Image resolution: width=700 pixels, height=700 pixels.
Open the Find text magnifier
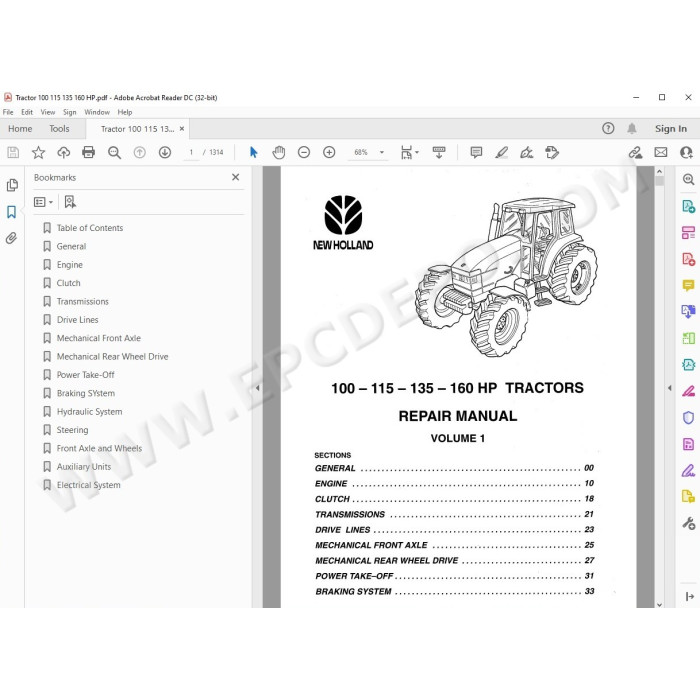[114, 153]
